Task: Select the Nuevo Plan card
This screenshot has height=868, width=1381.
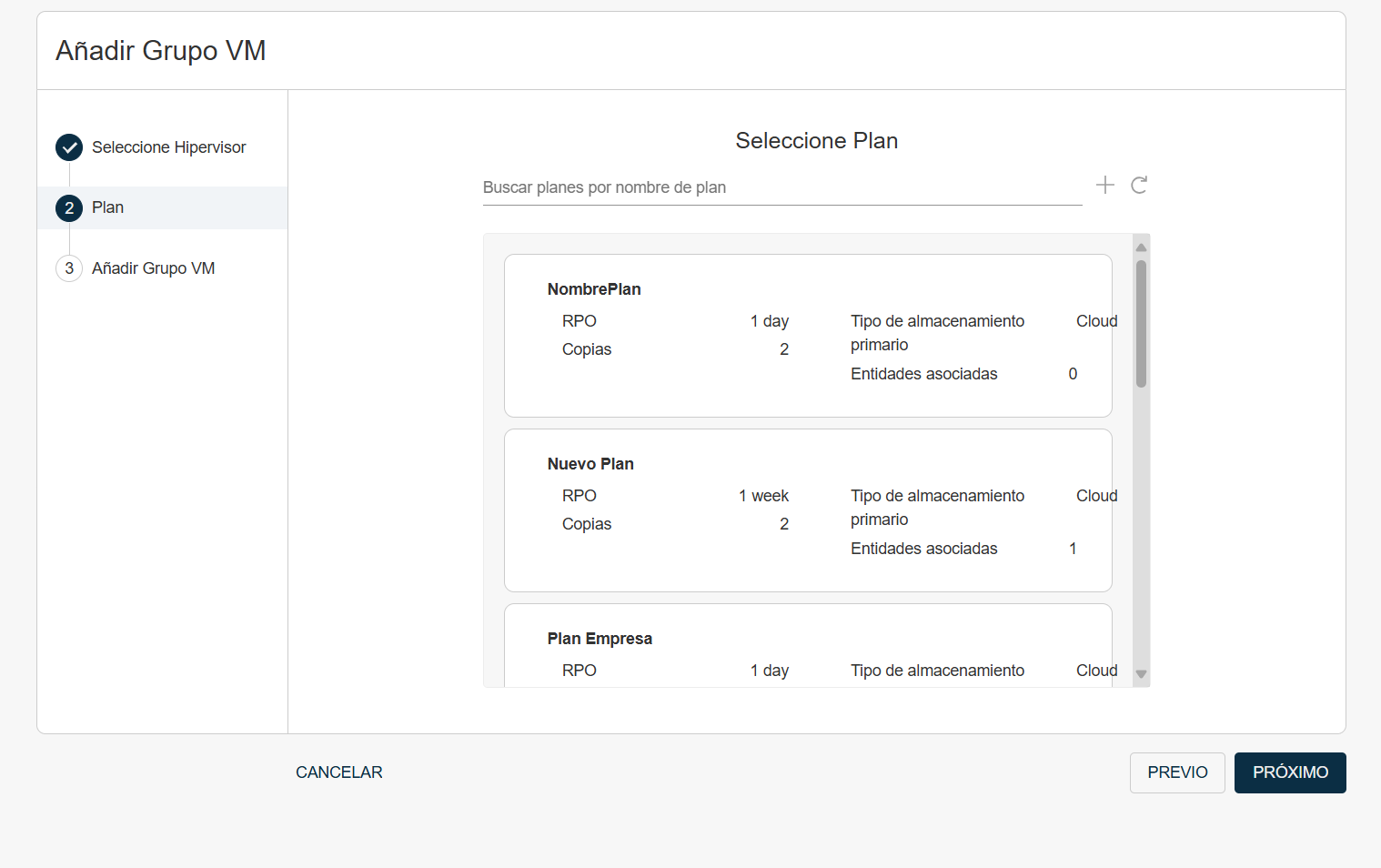Action: coord(807,510)
